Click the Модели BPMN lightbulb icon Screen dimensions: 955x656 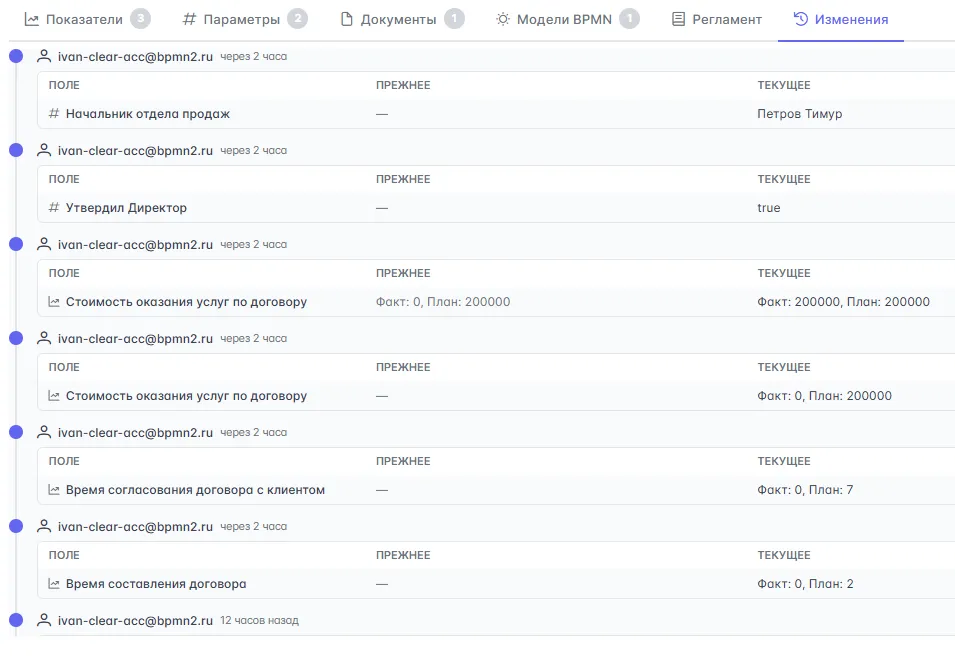pyautogui.click(x=502, y=19)
